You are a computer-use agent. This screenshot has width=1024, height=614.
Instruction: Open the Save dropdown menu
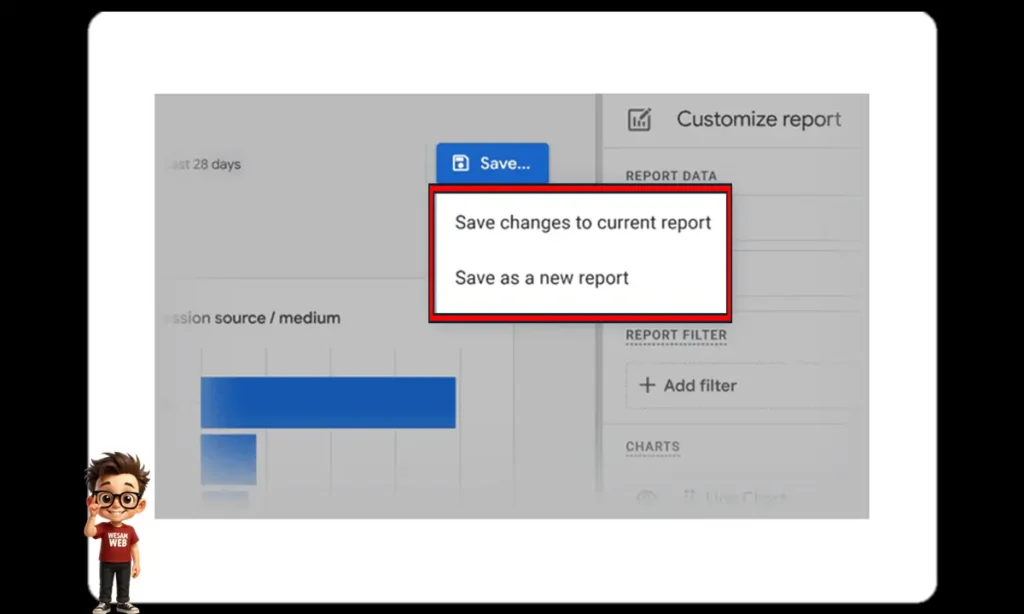point(492,162)
